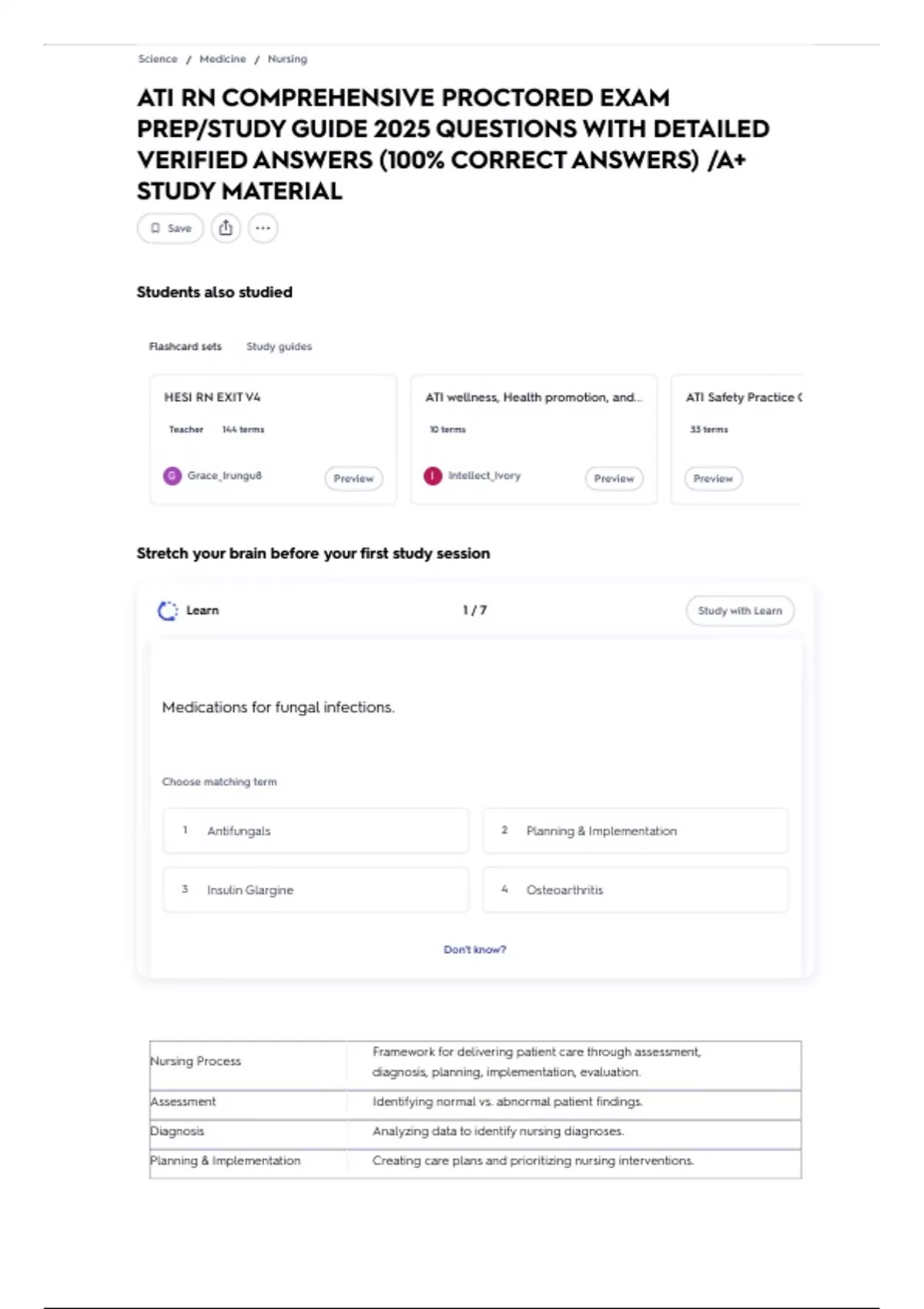Click Grace_Irungu8's purple avatar icon

[x=172, y=476]
